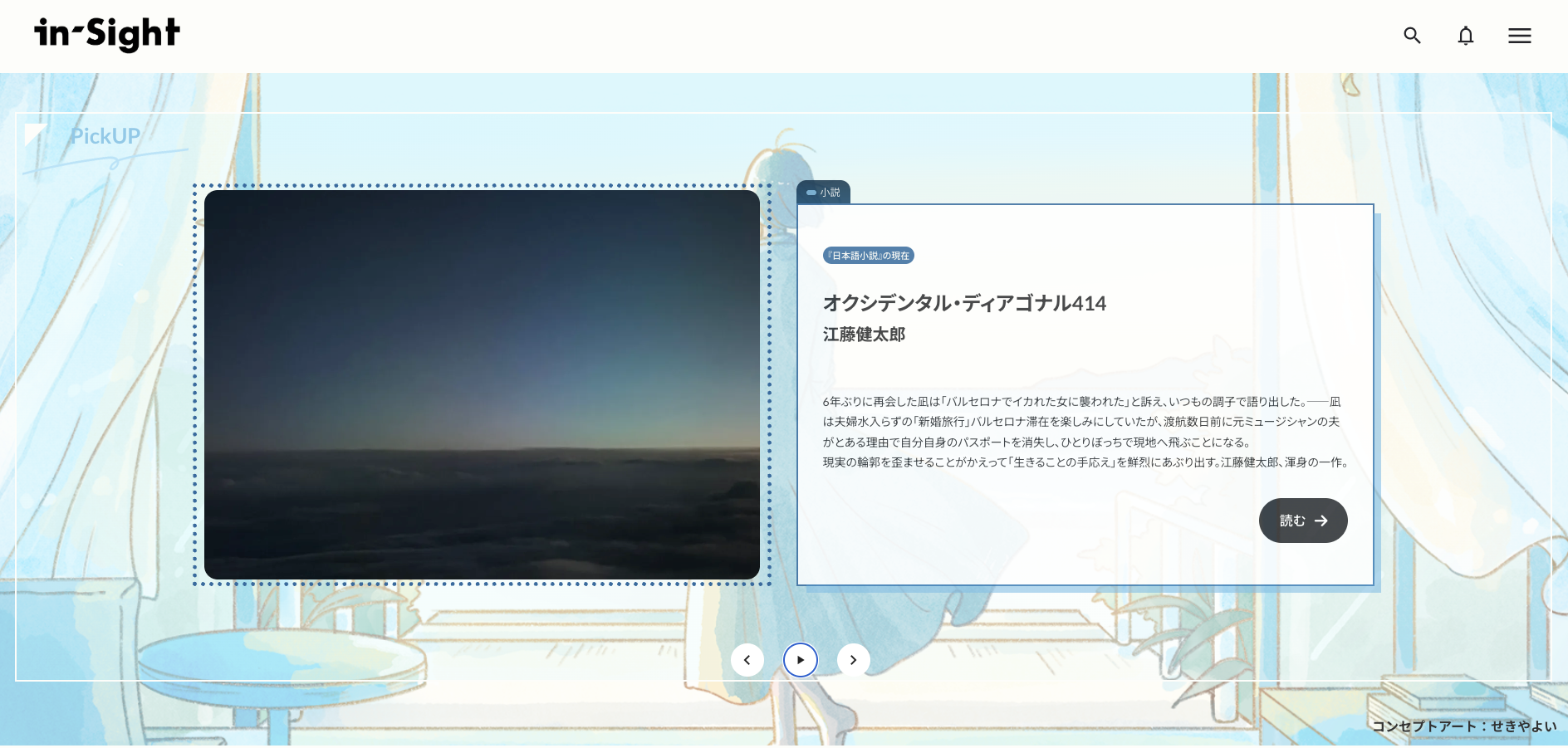Click the 『日本語小説』の現在 tag
The width and height of the screenshot is (1568, 748).
[x=869, y=256]
